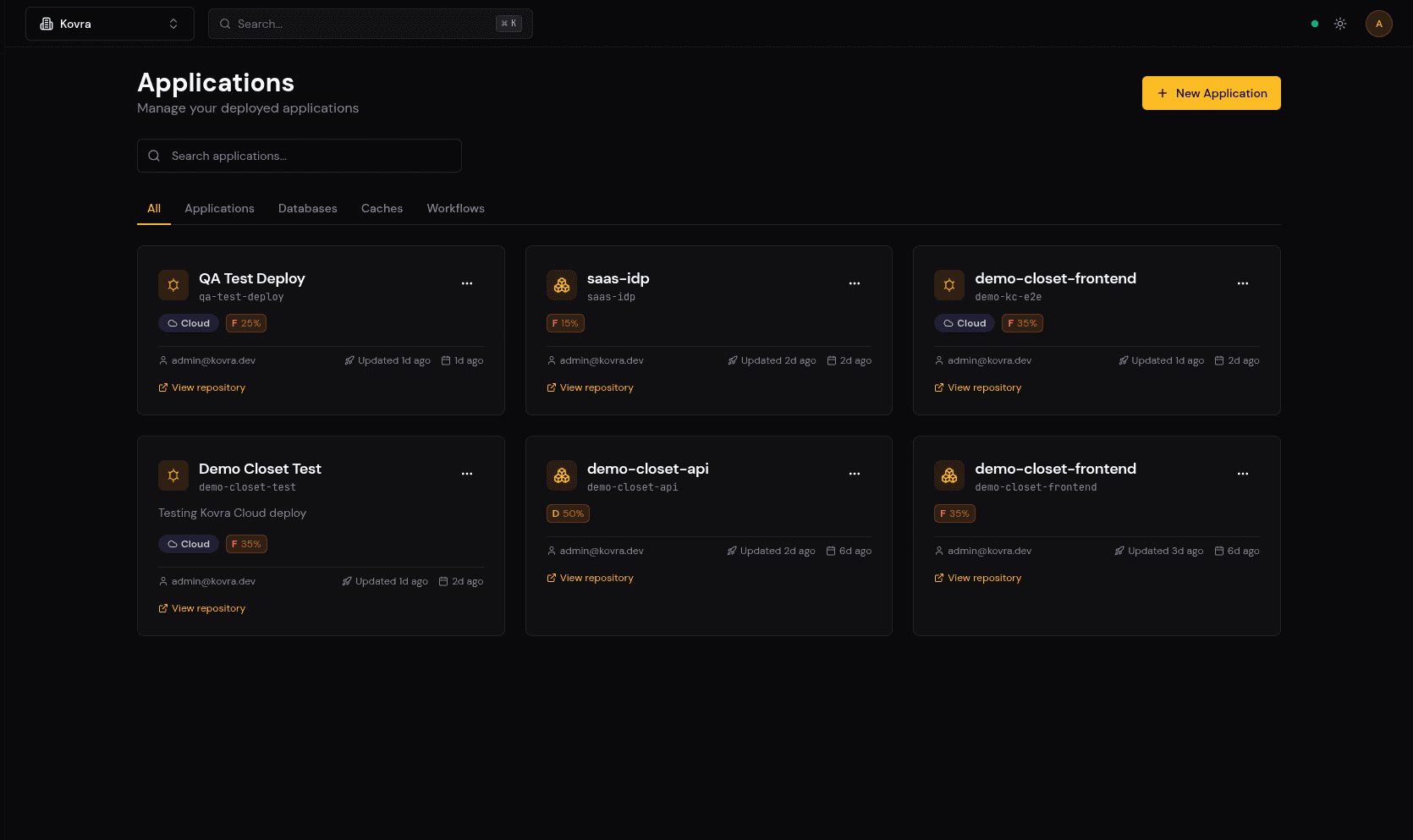Viewport: 1413px width, 840px height.
Task: Open View repository link on saas-idp card
Action: click(590, 387)
